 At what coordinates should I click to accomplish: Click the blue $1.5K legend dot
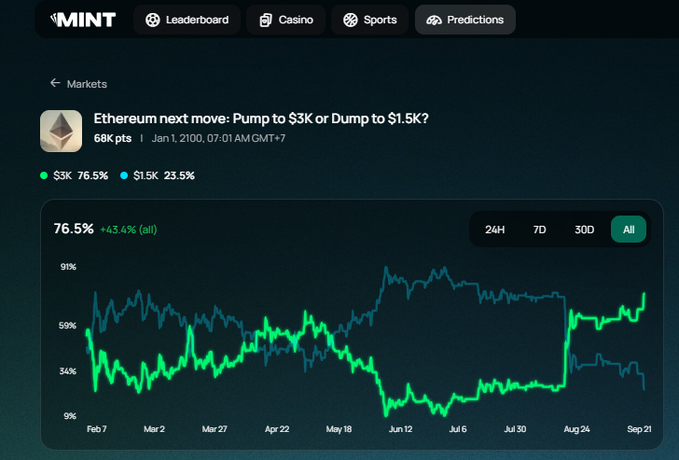click(x=124, y=175)
